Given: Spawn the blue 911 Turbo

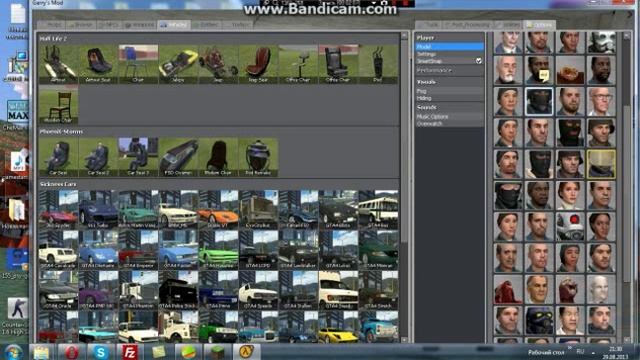Looking at the screenshot, I should tap(98, 209).
